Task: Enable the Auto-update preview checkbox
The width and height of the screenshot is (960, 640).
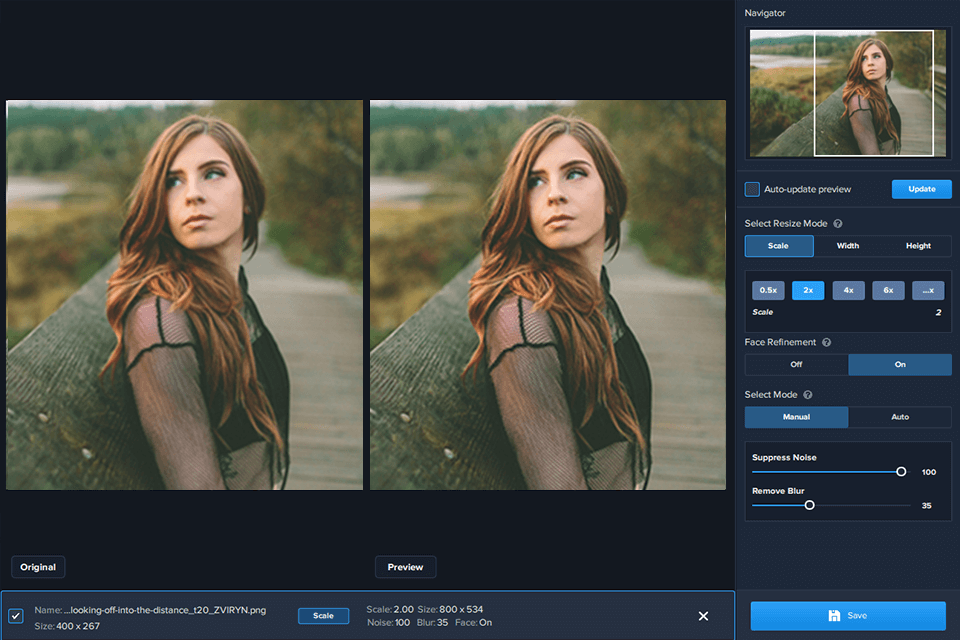Action: [x=751, y=189]
